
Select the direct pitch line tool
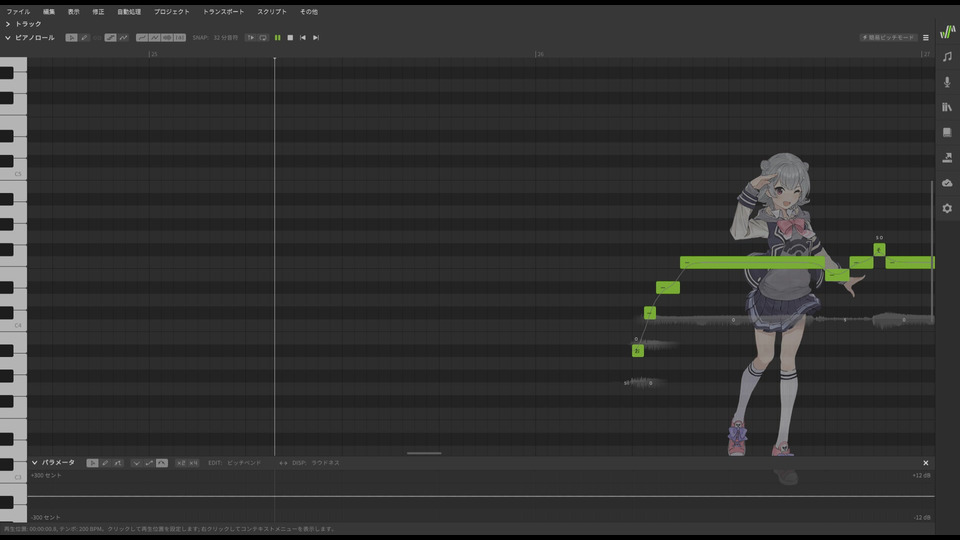click(110, 38)
